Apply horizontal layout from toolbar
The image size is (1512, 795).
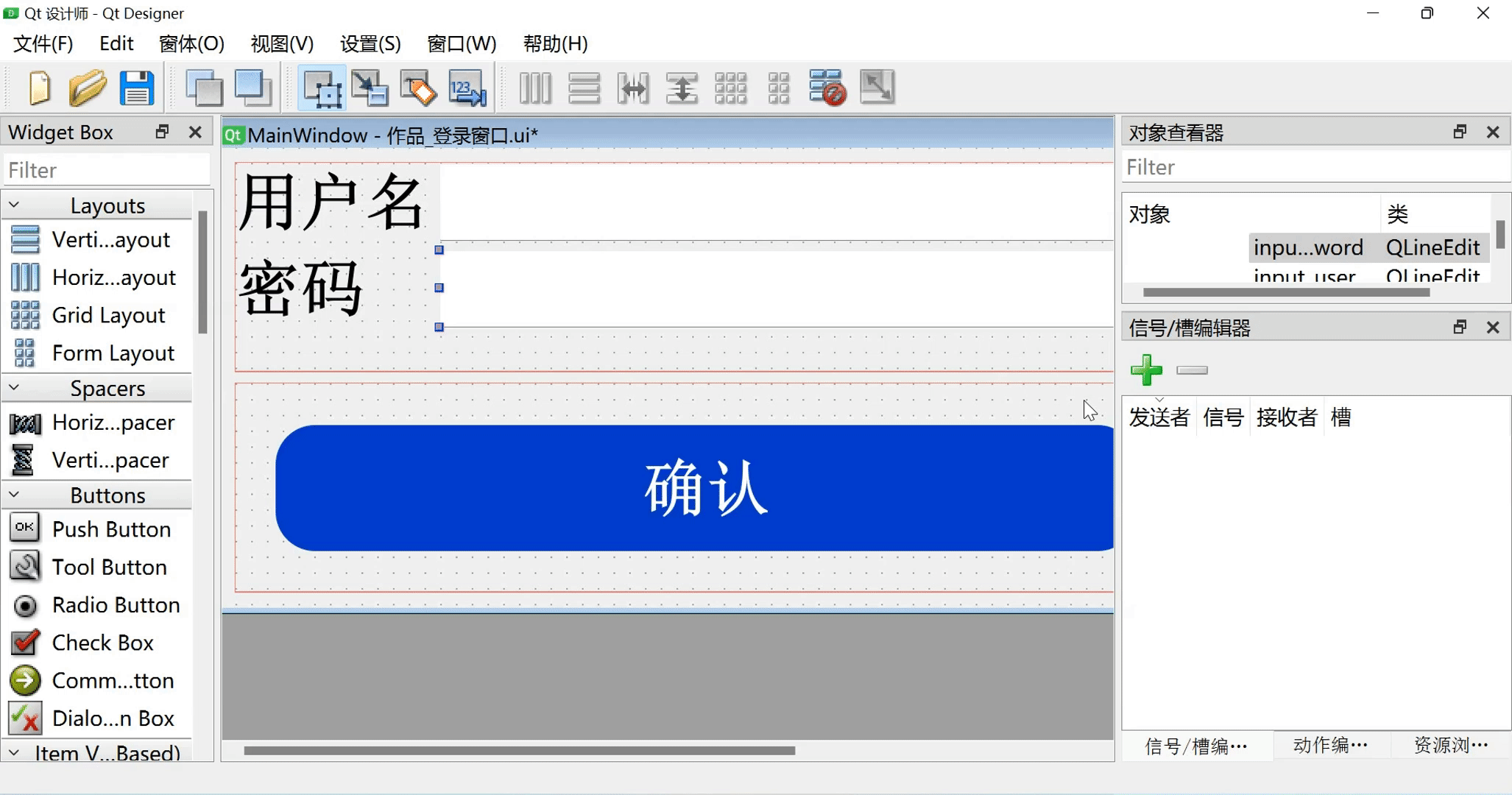[535, 88]
